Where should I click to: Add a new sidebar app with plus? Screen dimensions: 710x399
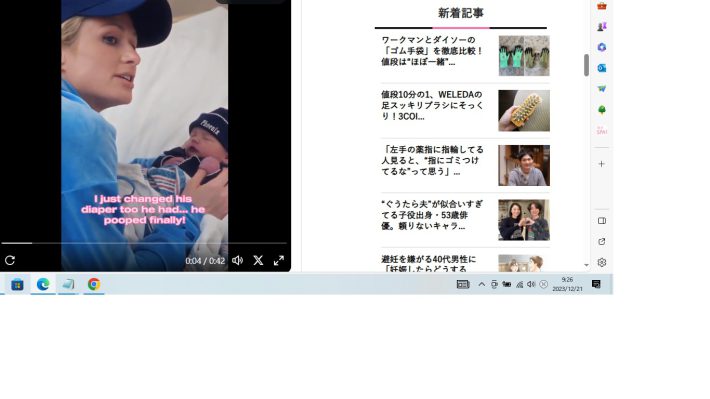tap(601, 164)
